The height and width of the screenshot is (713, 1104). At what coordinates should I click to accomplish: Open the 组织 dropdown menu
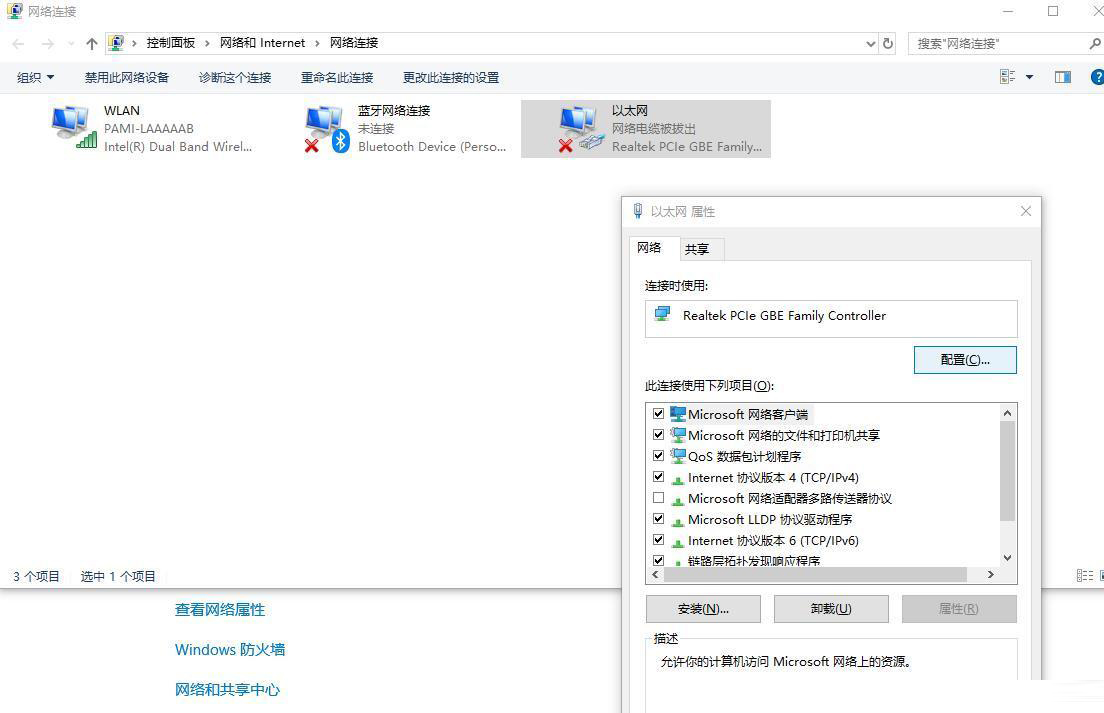click(35, 77)
